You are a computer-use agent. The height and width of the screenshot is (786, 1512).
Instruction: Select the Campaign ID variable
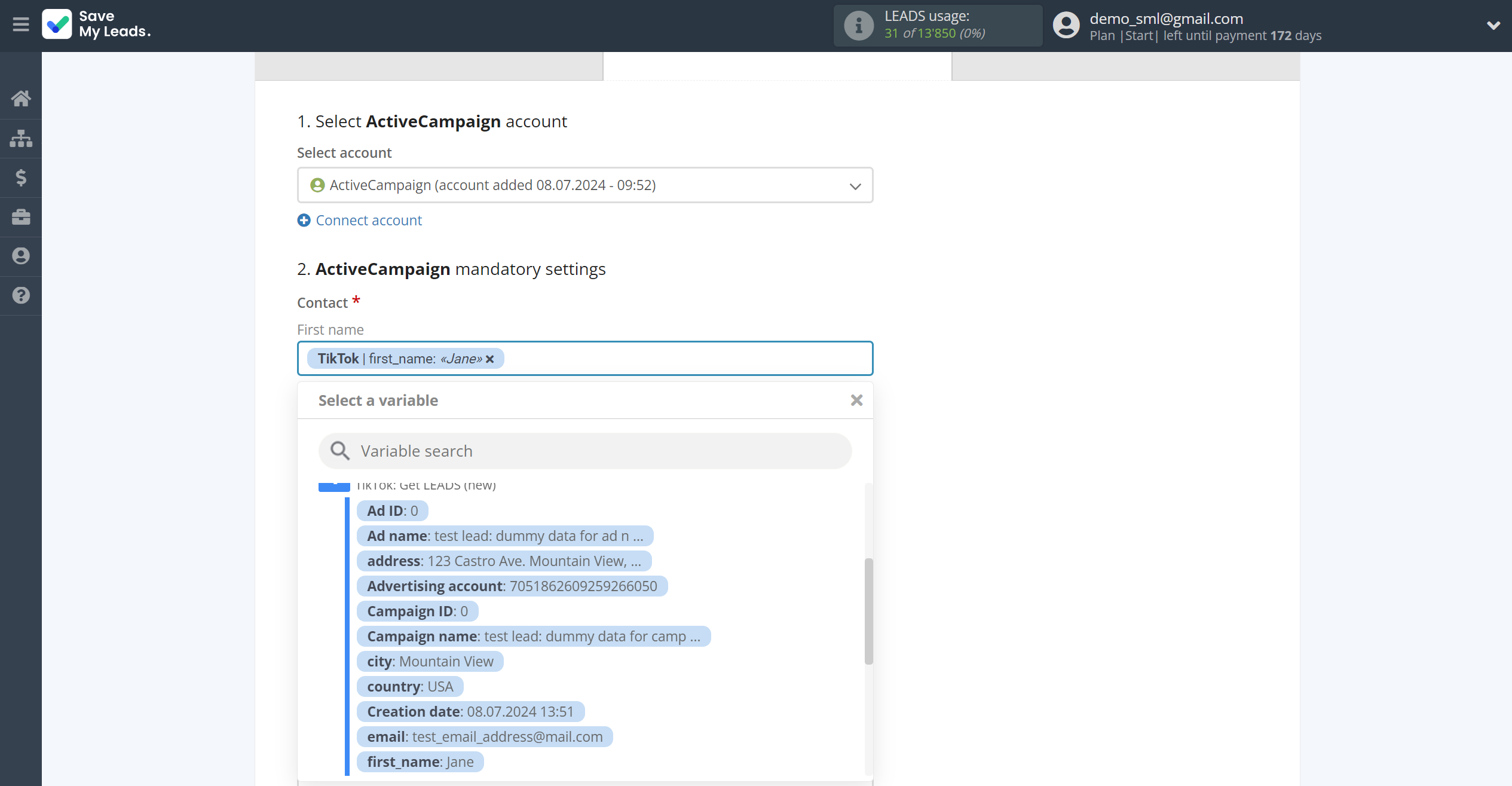click(418, 611)
